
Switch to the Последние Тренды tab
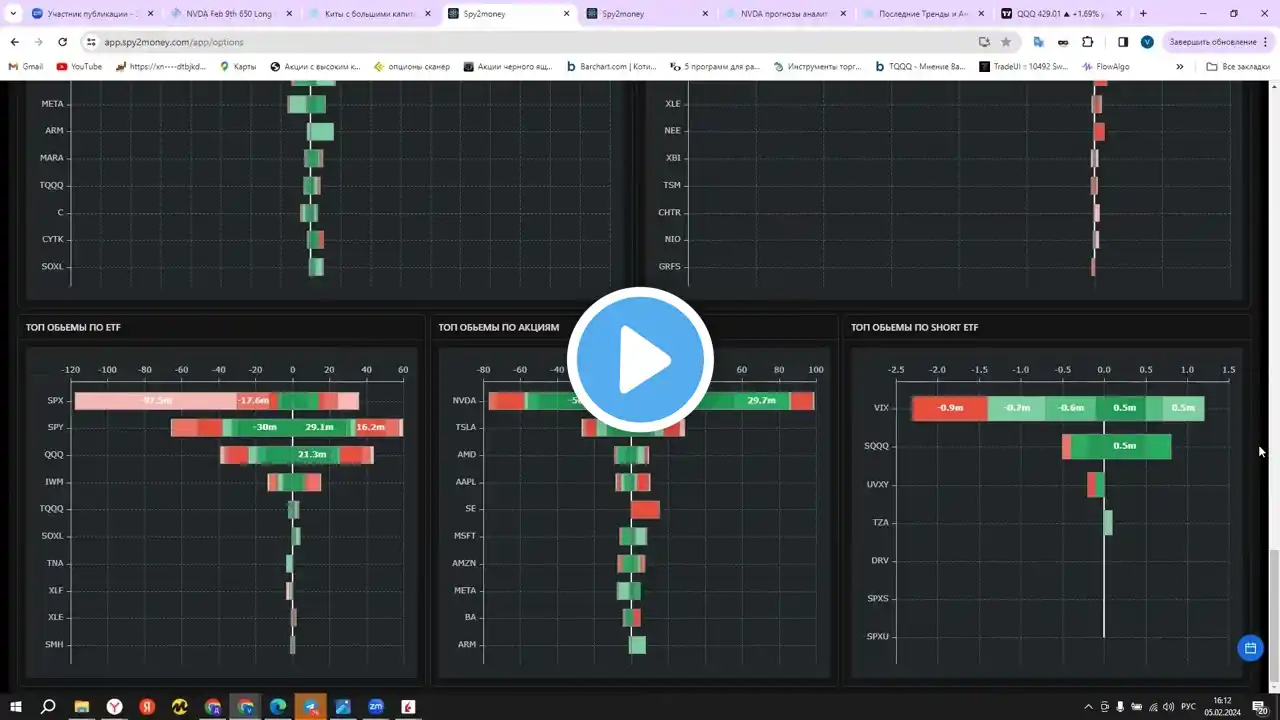point(921,14)
